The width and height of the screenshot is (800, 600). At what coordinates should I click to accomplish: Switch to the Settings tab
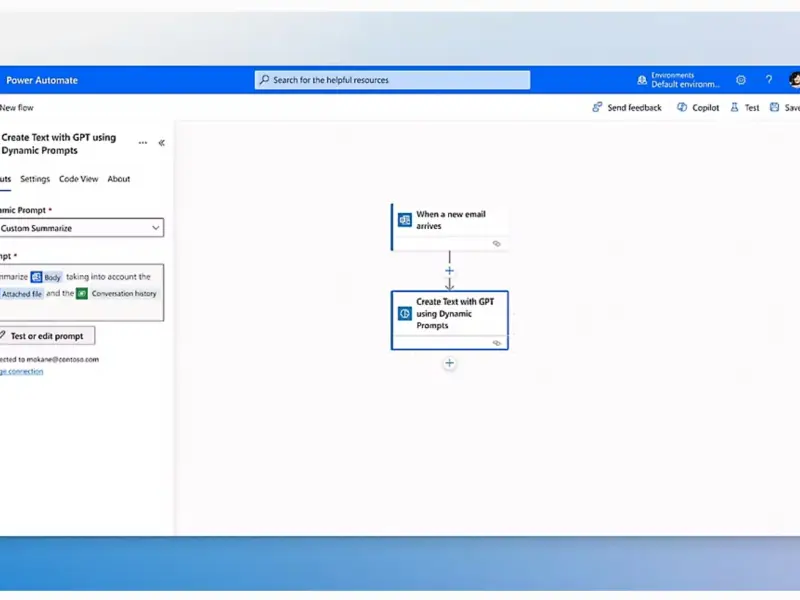tap(35, 179)
